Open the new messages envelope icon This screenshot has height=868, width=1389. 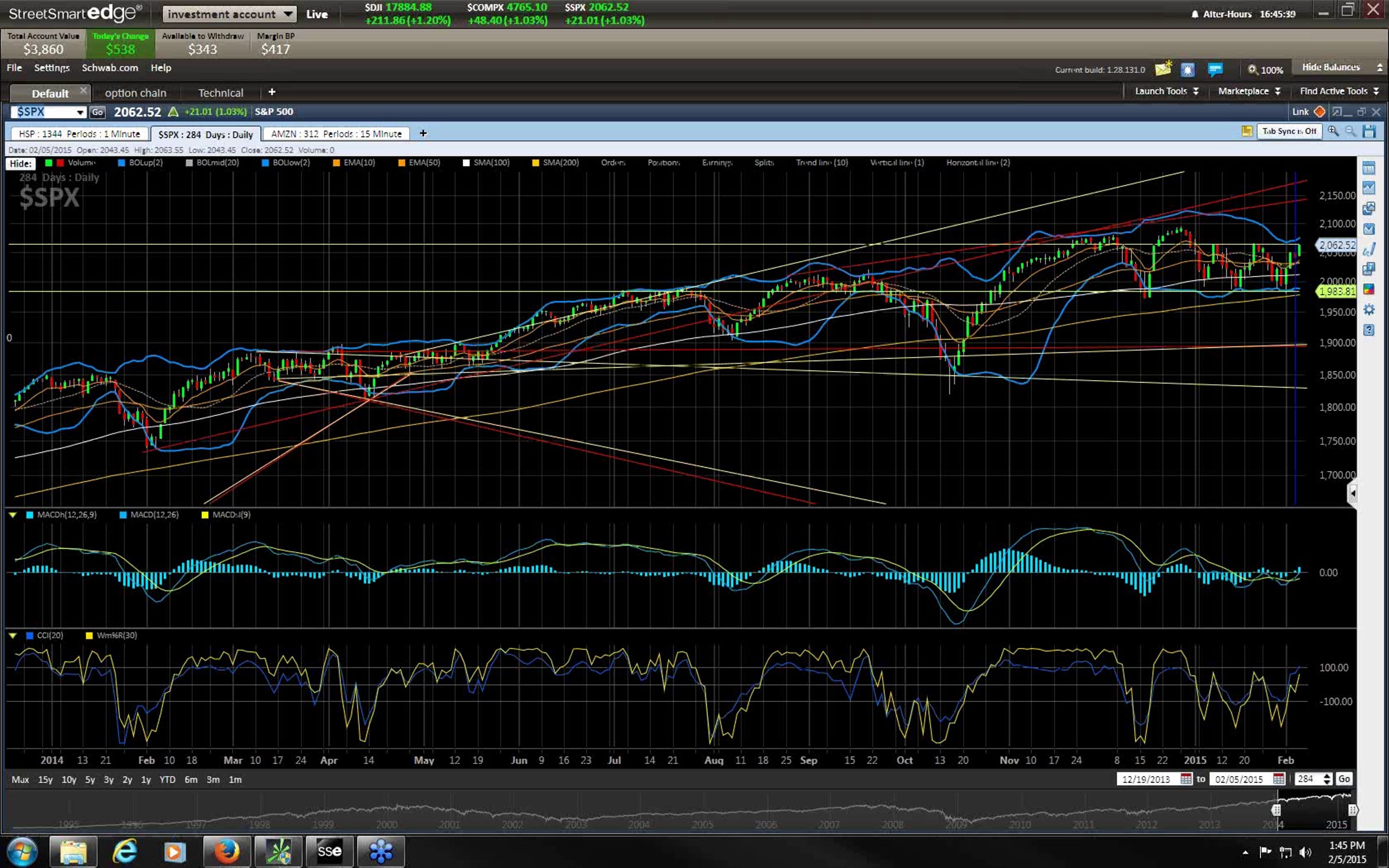(1163, 69)
